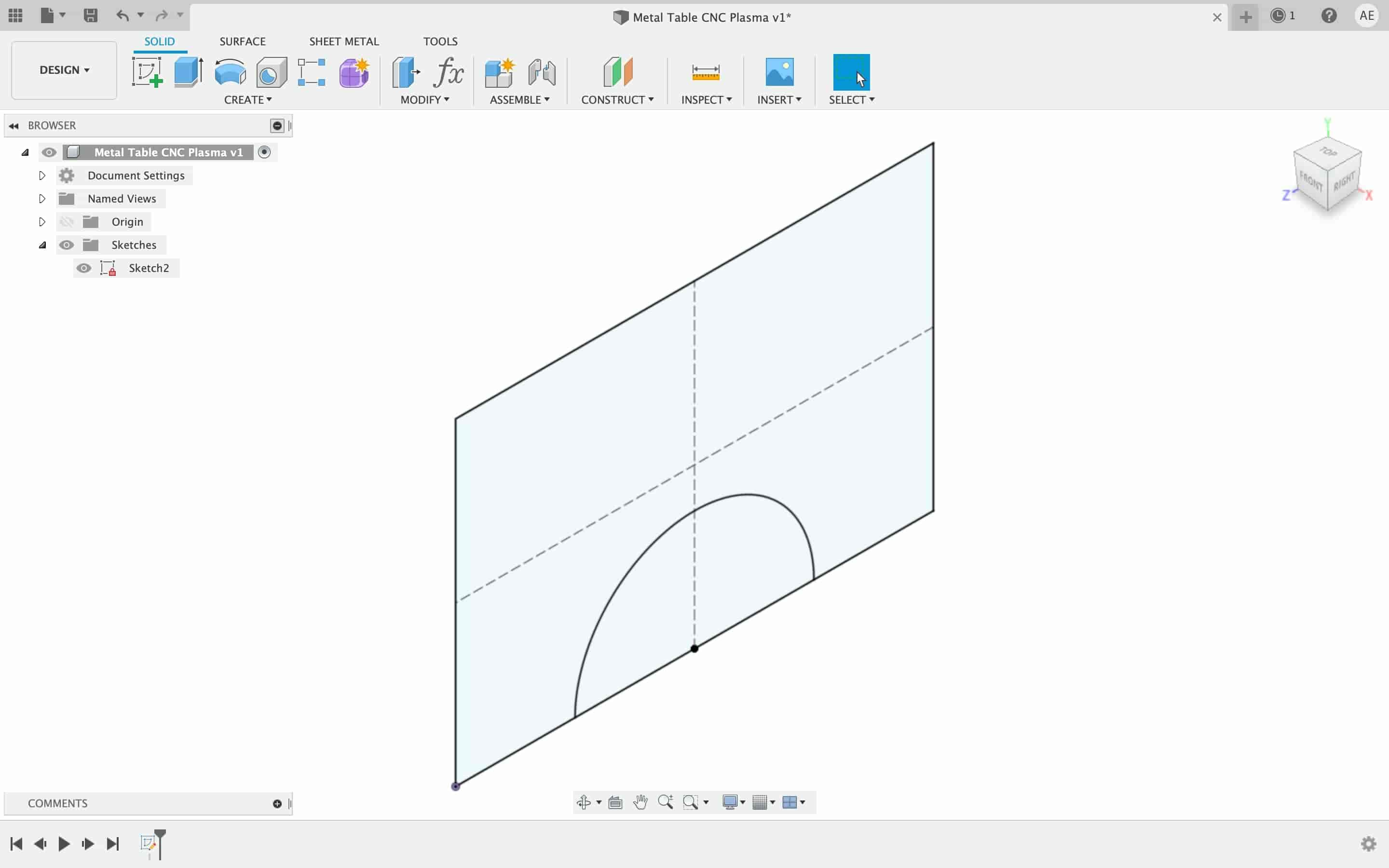Click the Add Comment button
This screenshot has height=868, width=1389.
point(277,803)
